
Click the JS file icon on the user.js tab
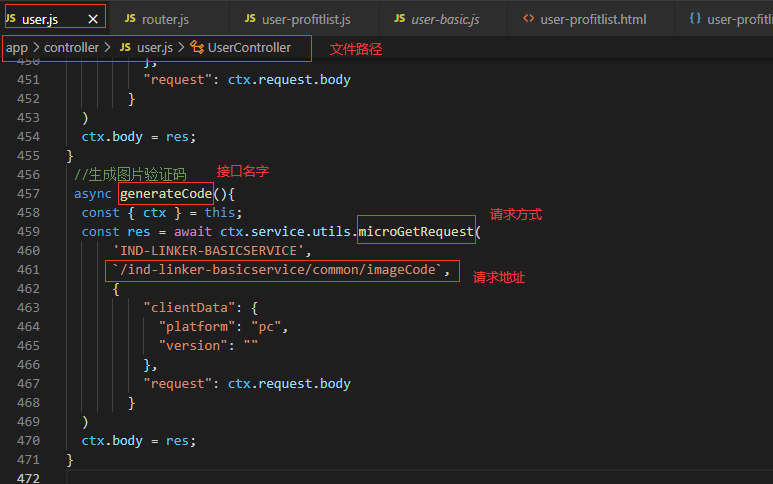pos(11,19)
